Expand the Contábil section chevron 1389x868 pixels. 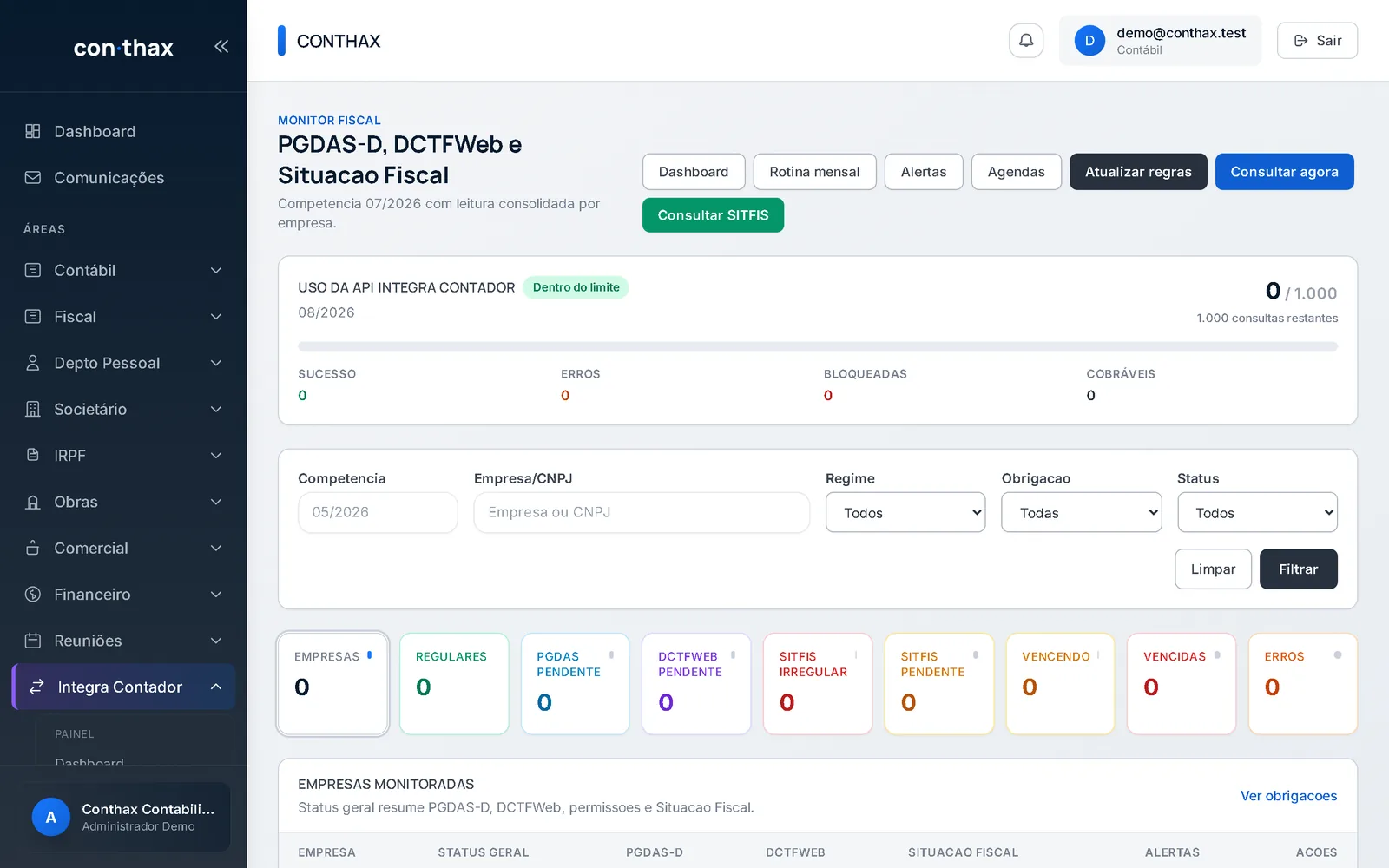pos(216,270)
